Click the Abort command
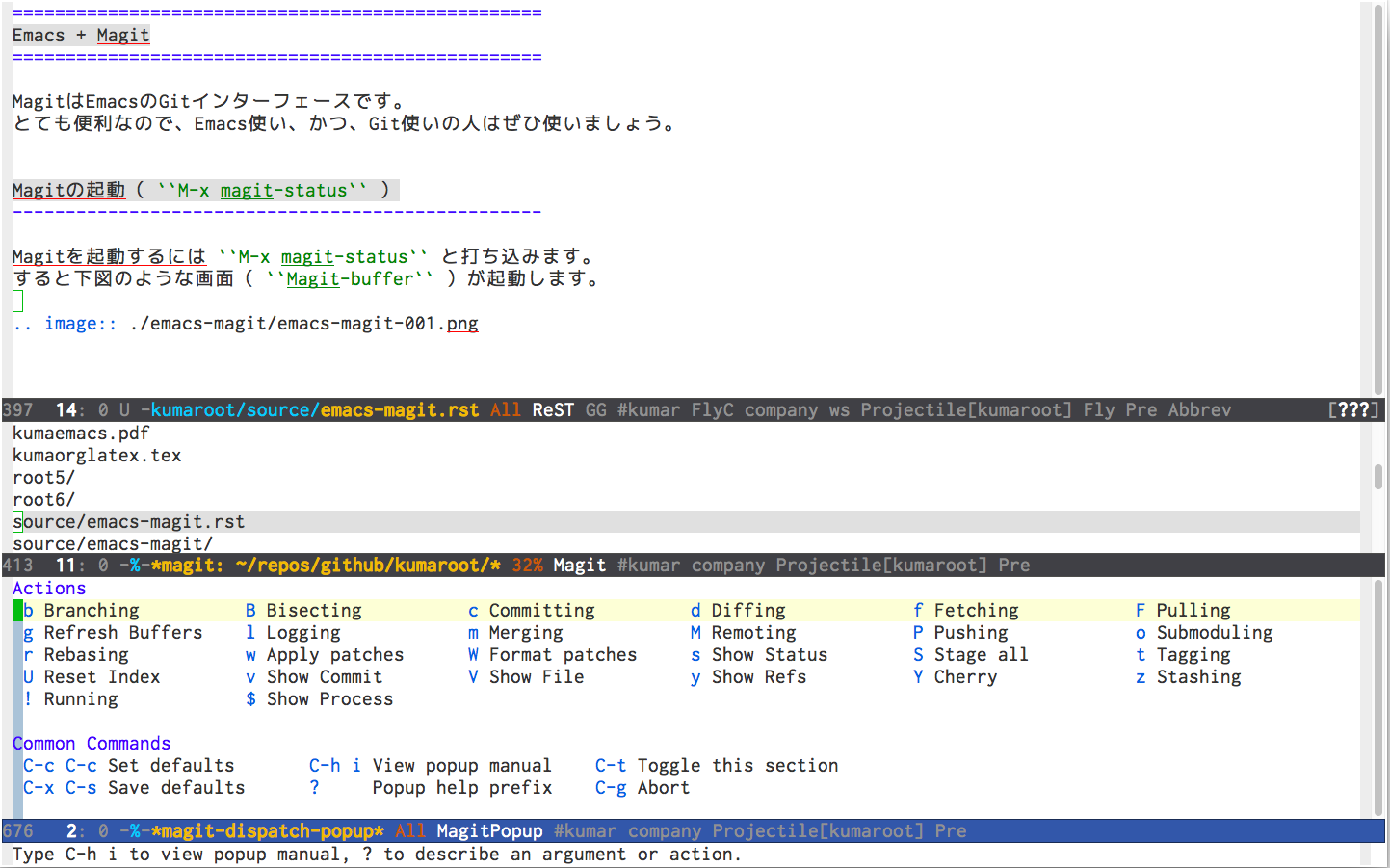 (643, 787)
